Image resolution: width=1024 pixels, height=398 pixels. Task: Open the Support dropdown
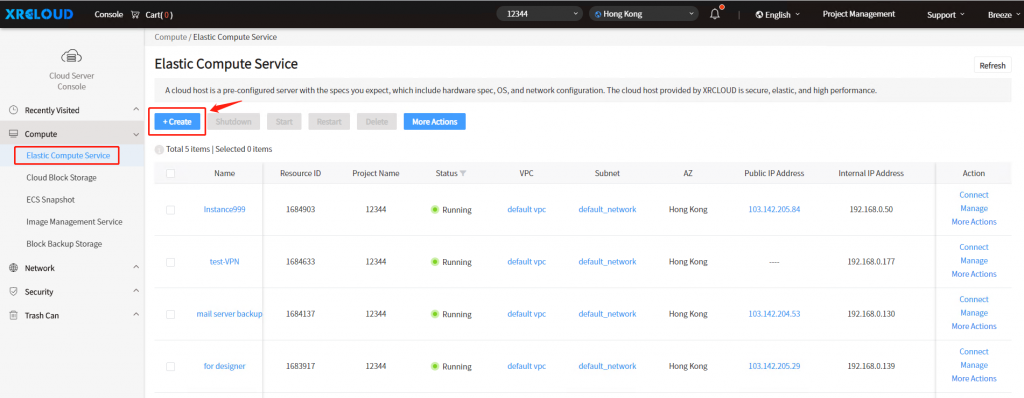[946, 14]
